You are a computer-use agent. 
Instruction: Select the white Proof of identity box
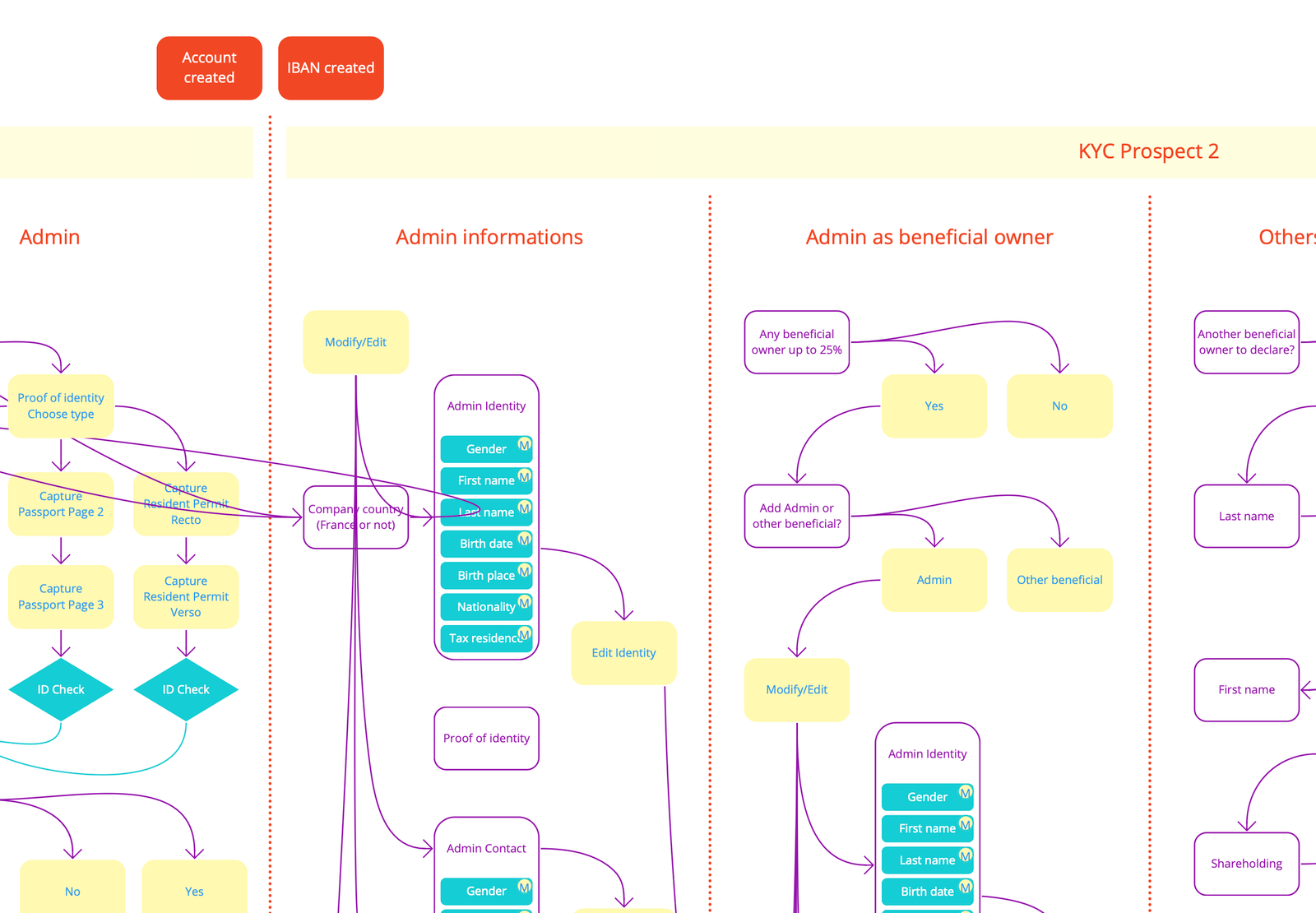[486, 739]
